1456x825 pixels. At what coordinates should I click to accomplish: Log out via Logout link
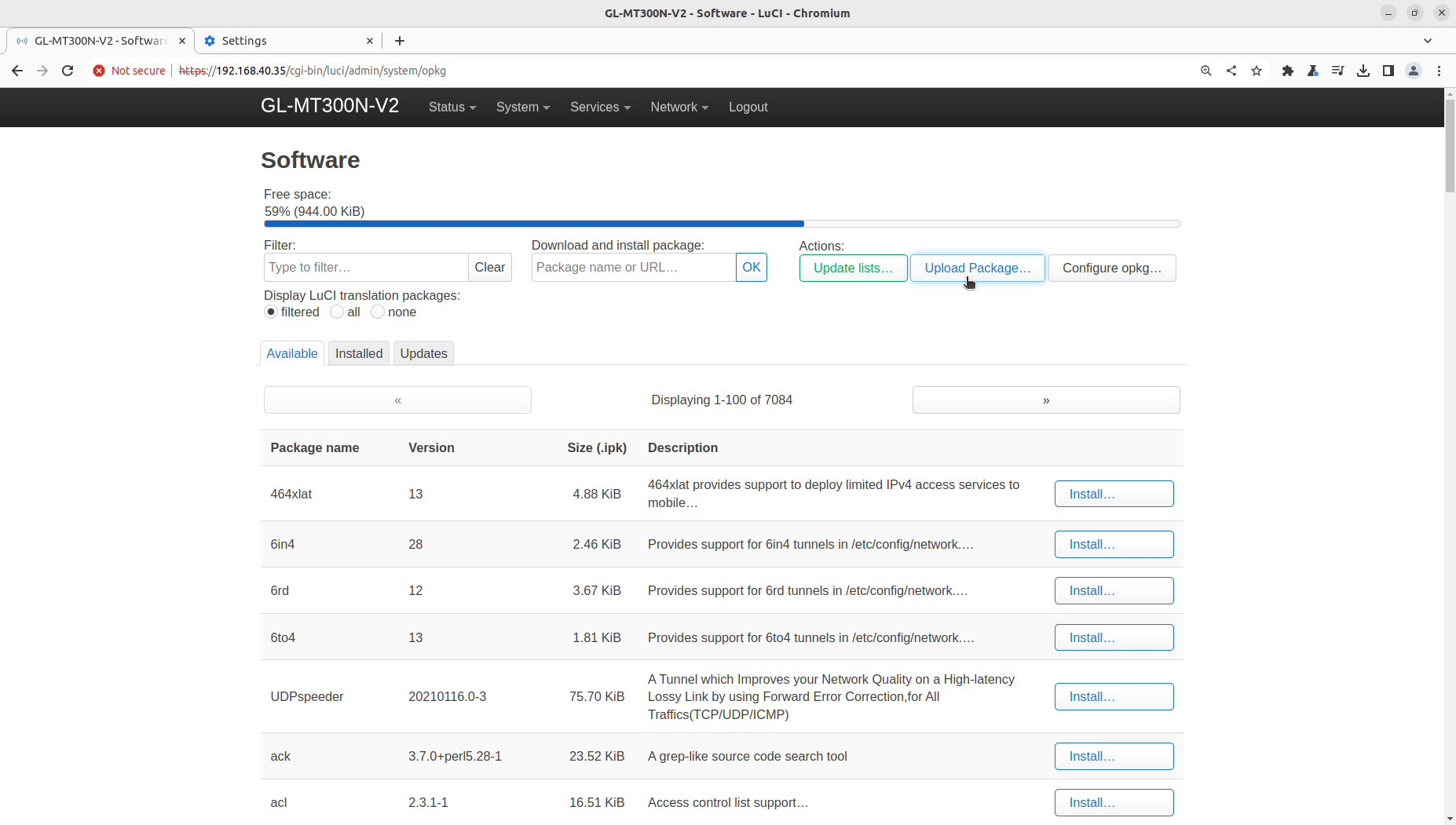click(748, 108)
